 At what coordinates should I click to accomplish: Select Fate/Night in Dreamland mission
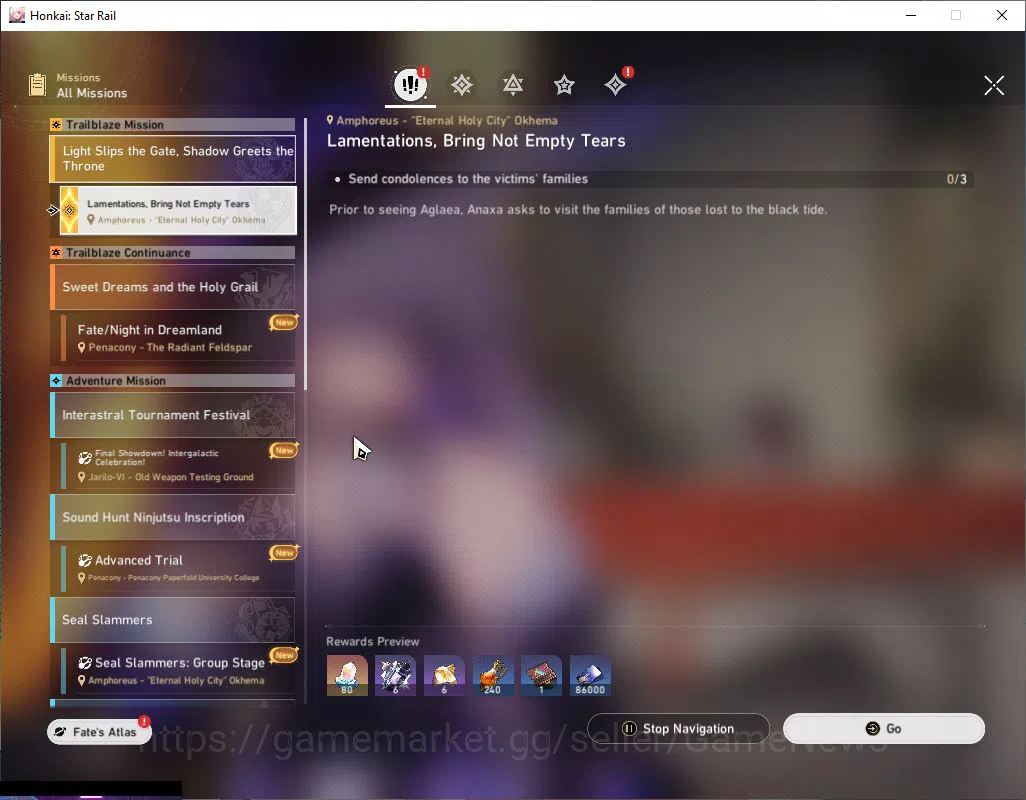[x=178, y=338]
